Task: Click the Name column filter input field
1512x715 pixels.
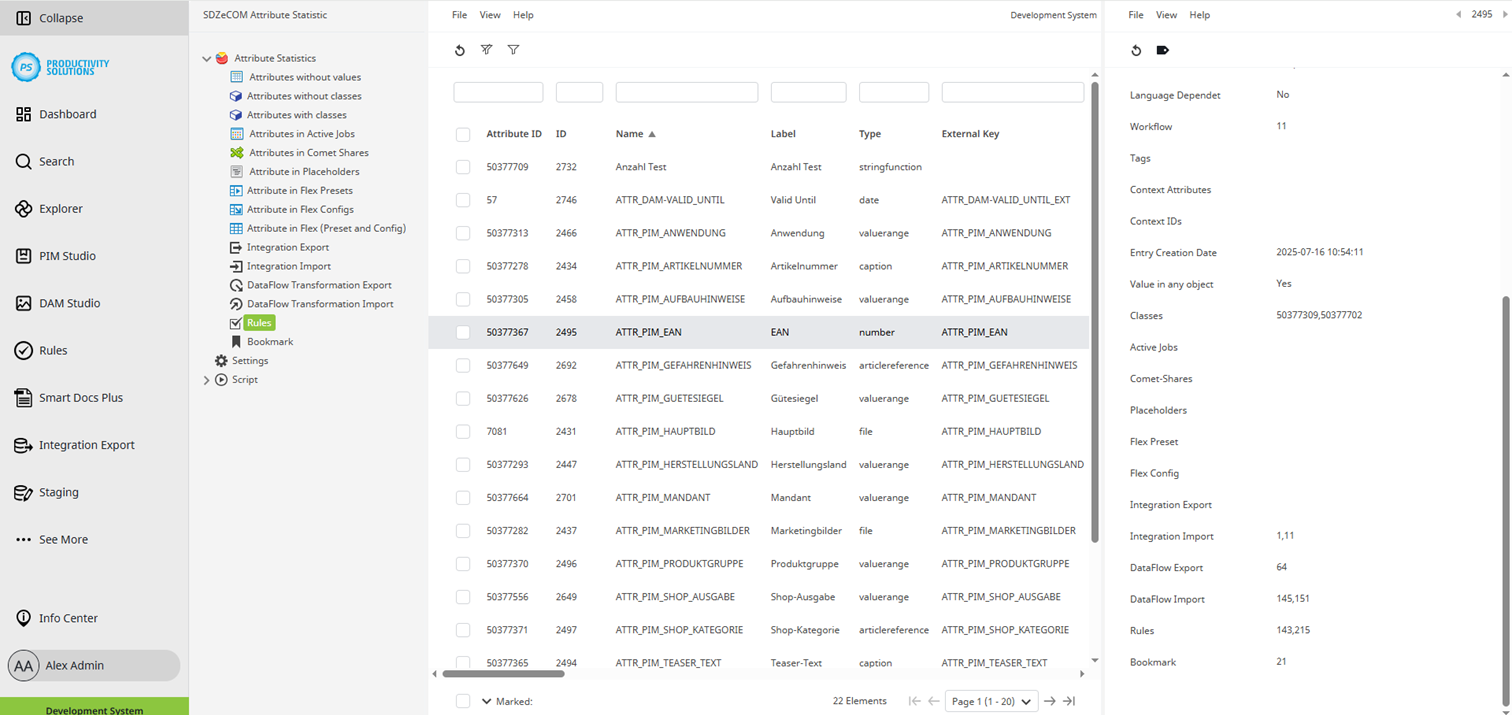Action: point(686,91)
